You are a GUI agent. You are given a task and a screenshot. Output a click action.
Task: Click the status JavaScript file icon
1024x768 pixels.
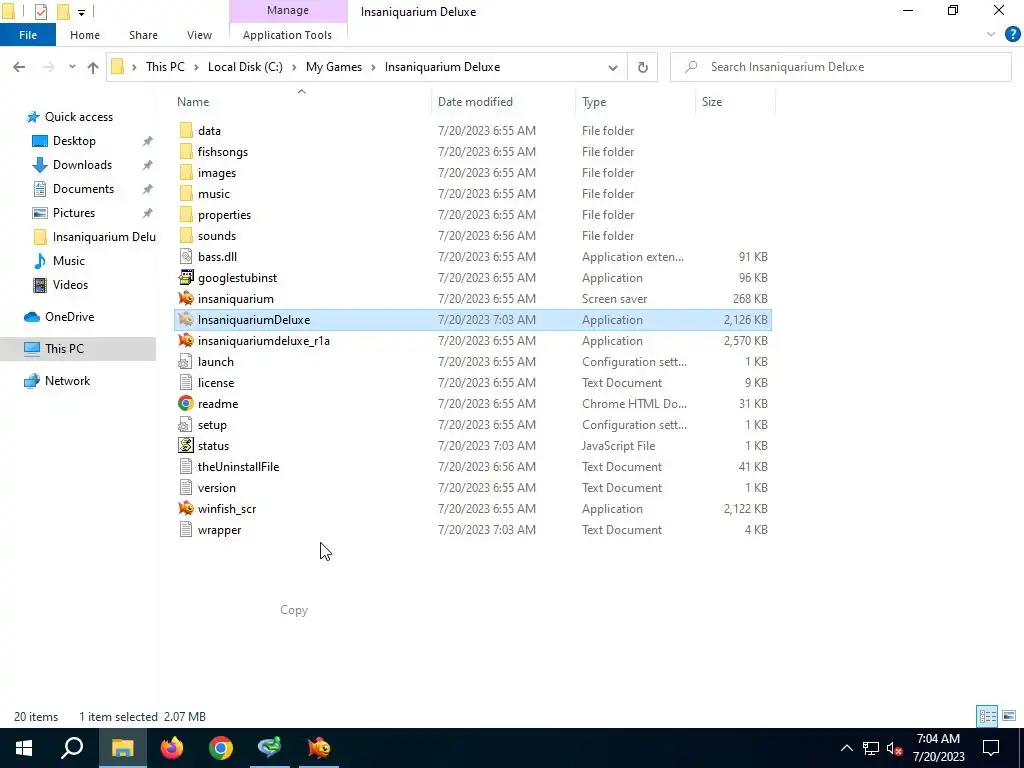point(186,445)
